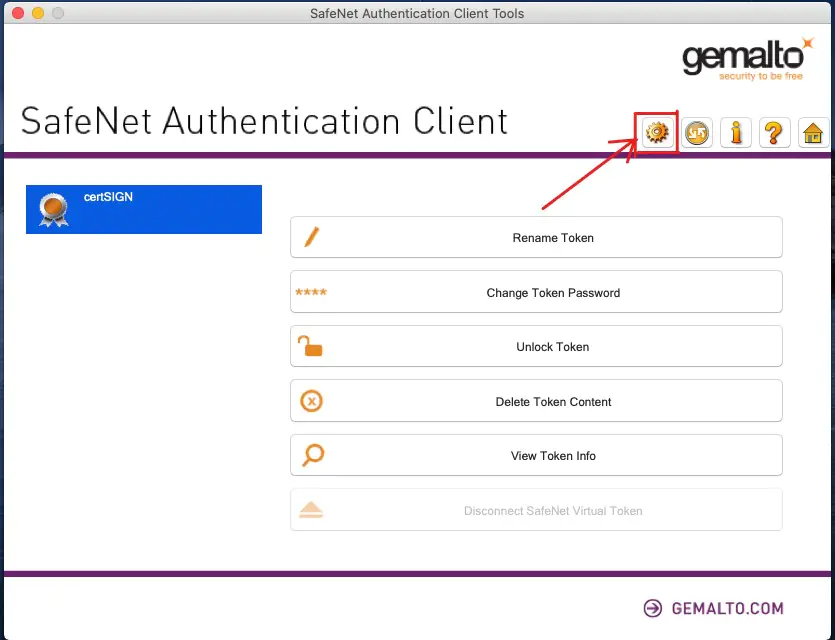The height and width of the screenshot is (640, 835).
Task: Choose Delete Token Content
Action: pos(536,402)
